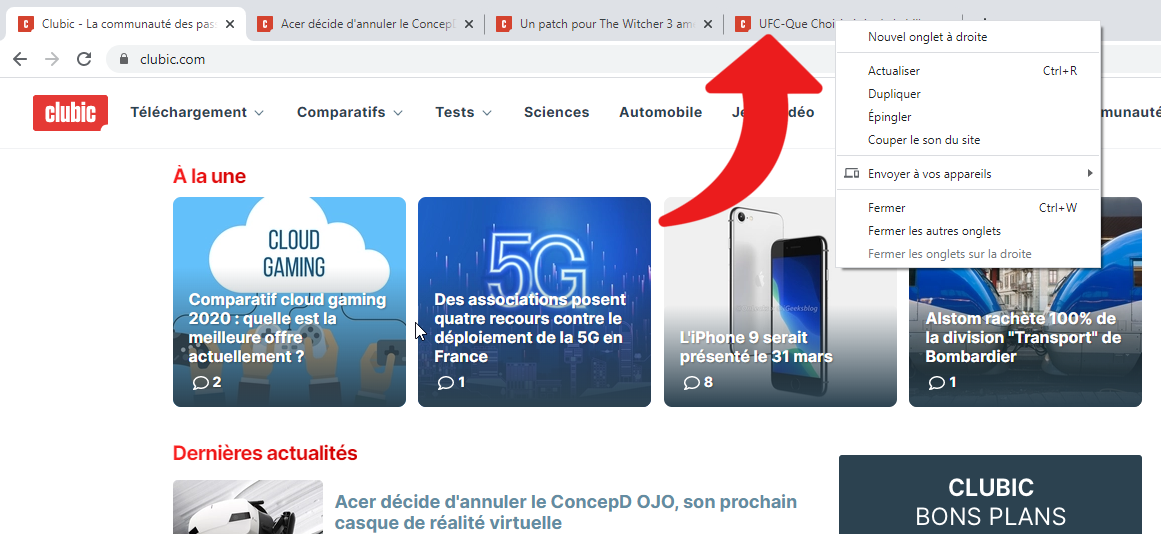Viewport: 1161px width, 534px height.
Task: Click the À la une heading
Action: (x=210, y=176)
